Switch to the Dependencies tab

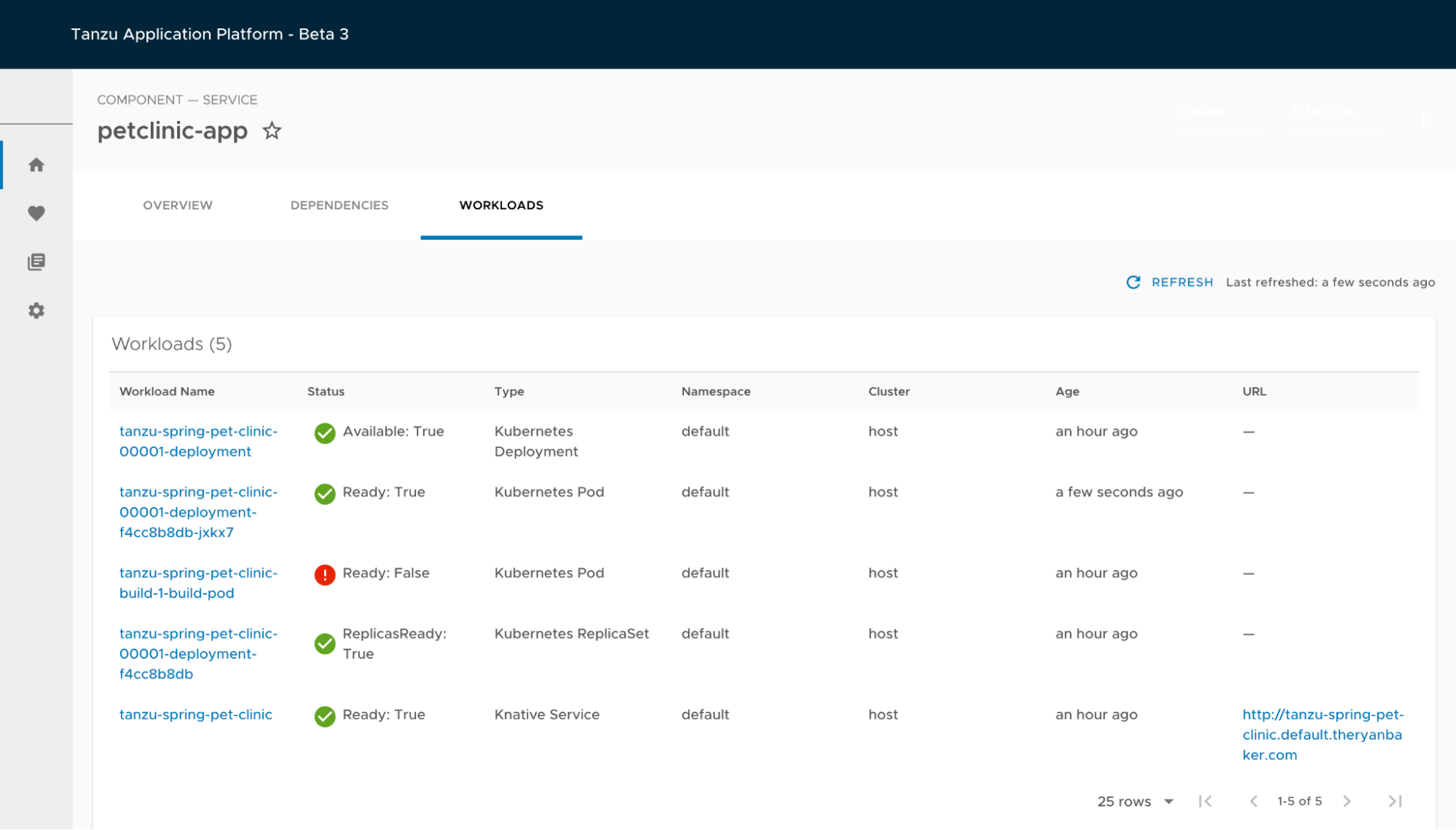pyautogui.click(x=339, y=205)
